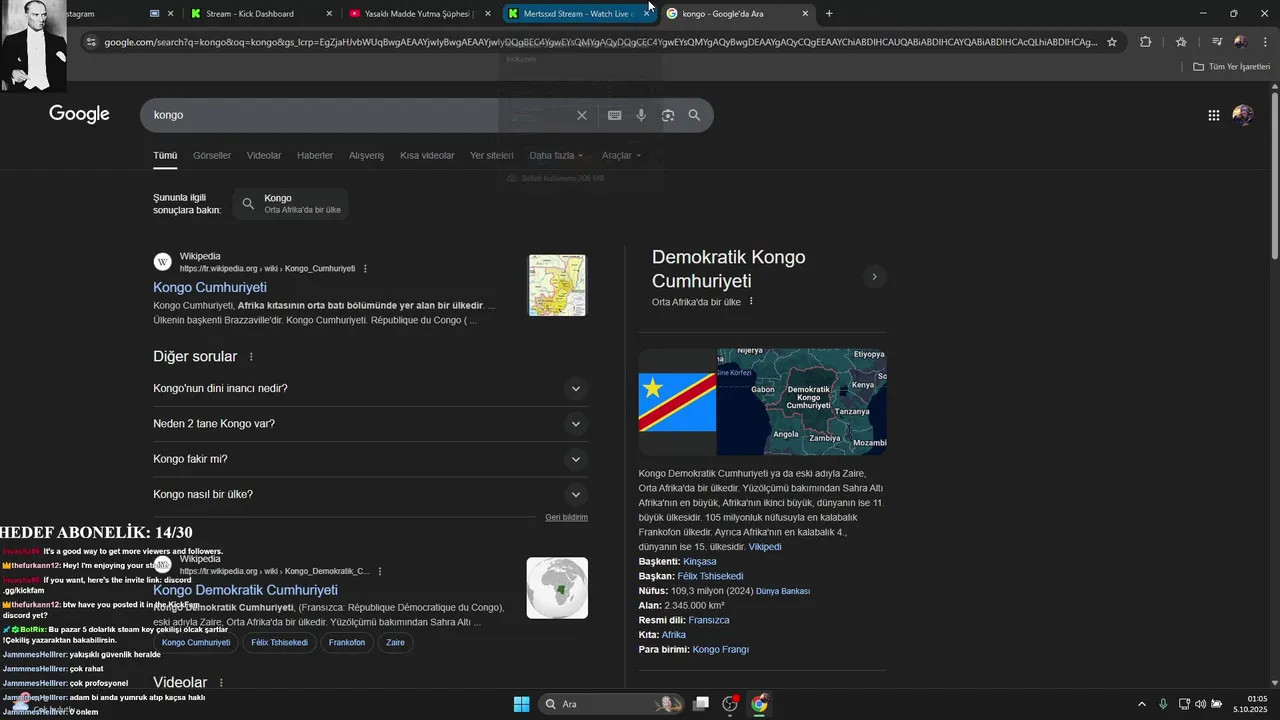Viewport: 1280px width, 720px height.
Task: Open Kongo Demokratik Cumhuriyeti result link
Action: (x=245, y=590)
